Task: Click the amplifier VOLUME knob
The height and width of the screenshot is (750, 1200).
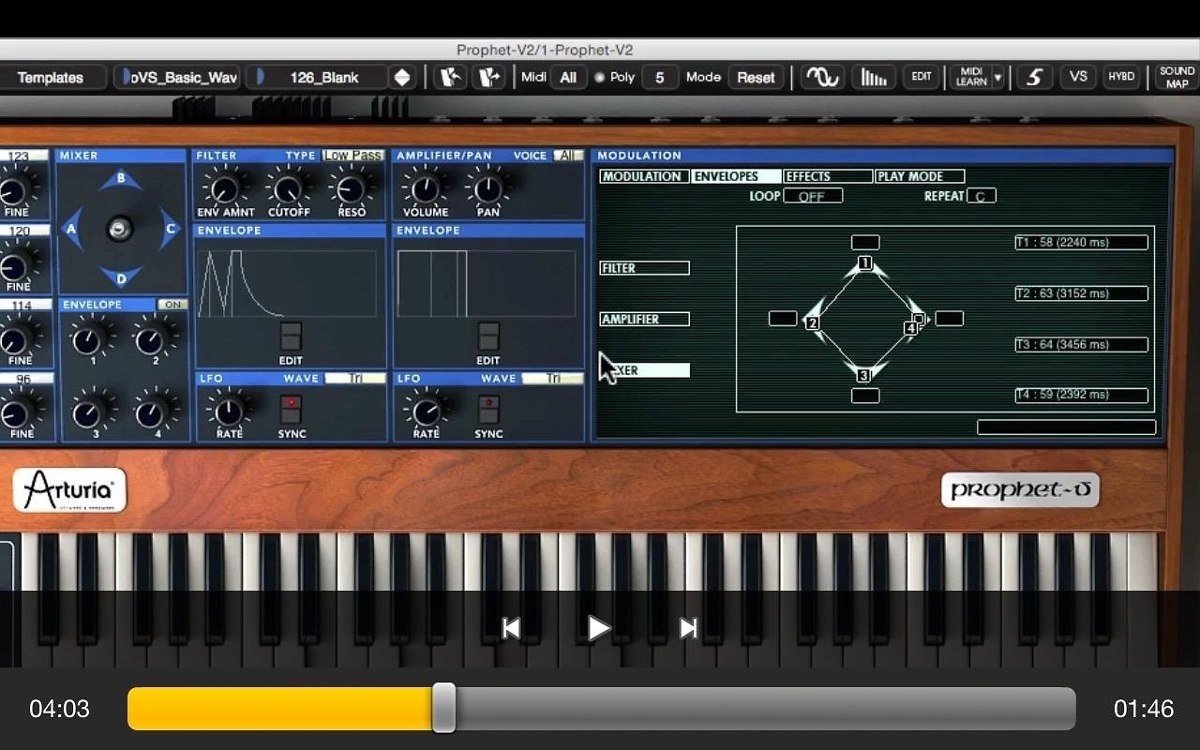Action: point(426,187)
